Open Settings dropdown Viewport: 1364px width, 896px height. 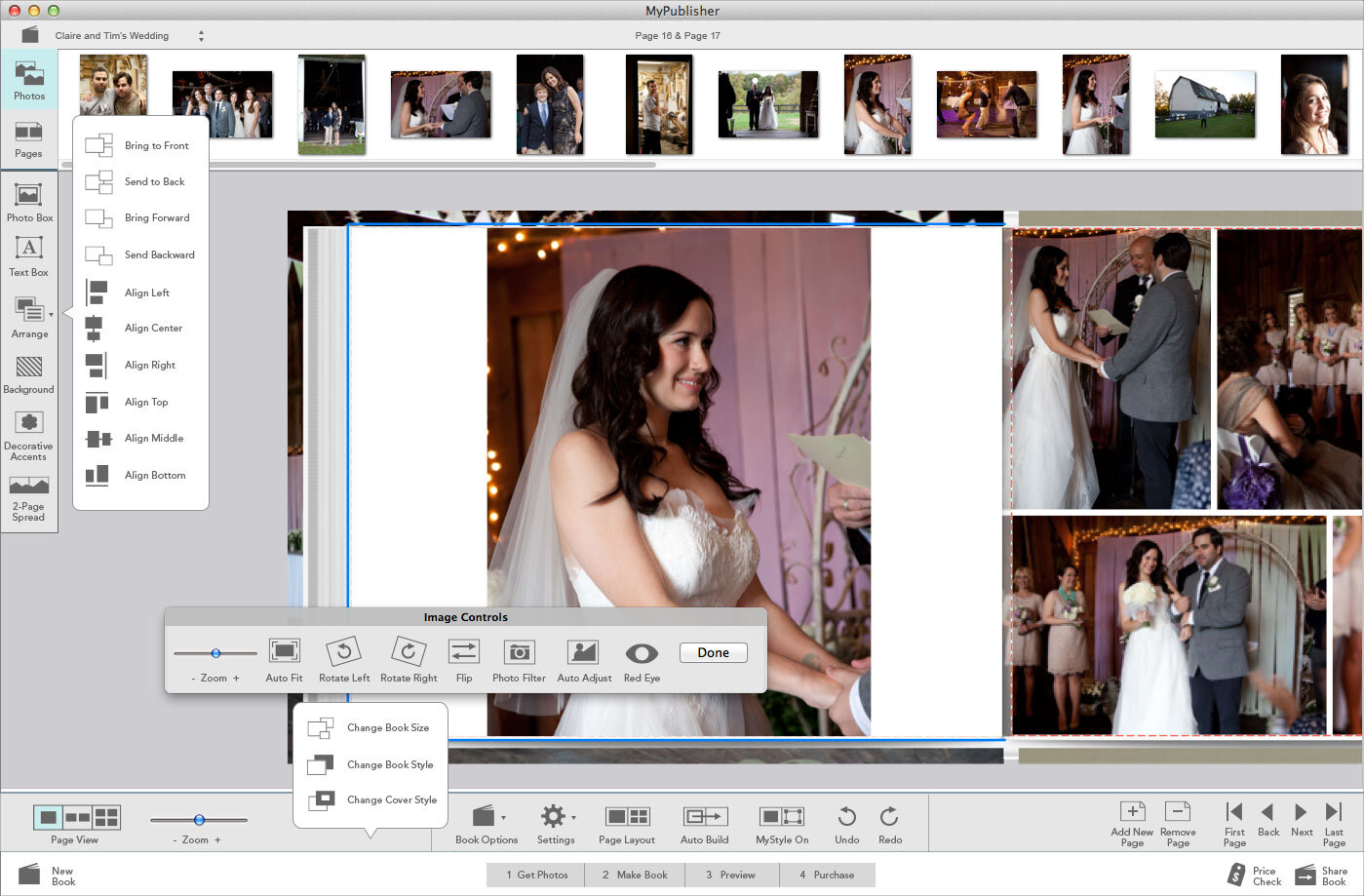pyautogui.click(x=556, y=824)
